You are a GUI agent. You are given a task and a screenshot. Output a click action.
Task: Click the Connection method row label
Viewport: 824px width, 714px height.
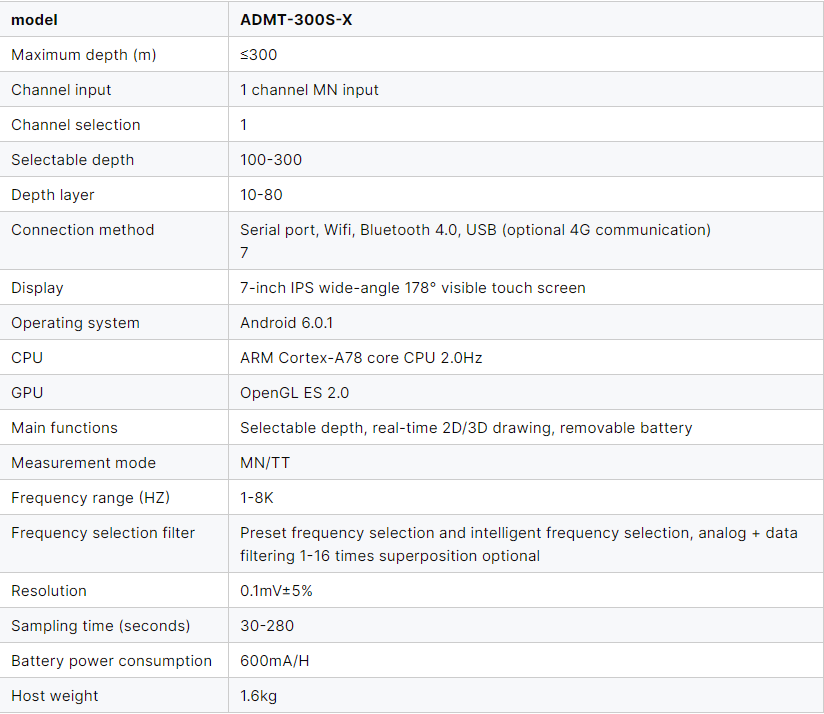pyautogui.click(x=83, y=230)
